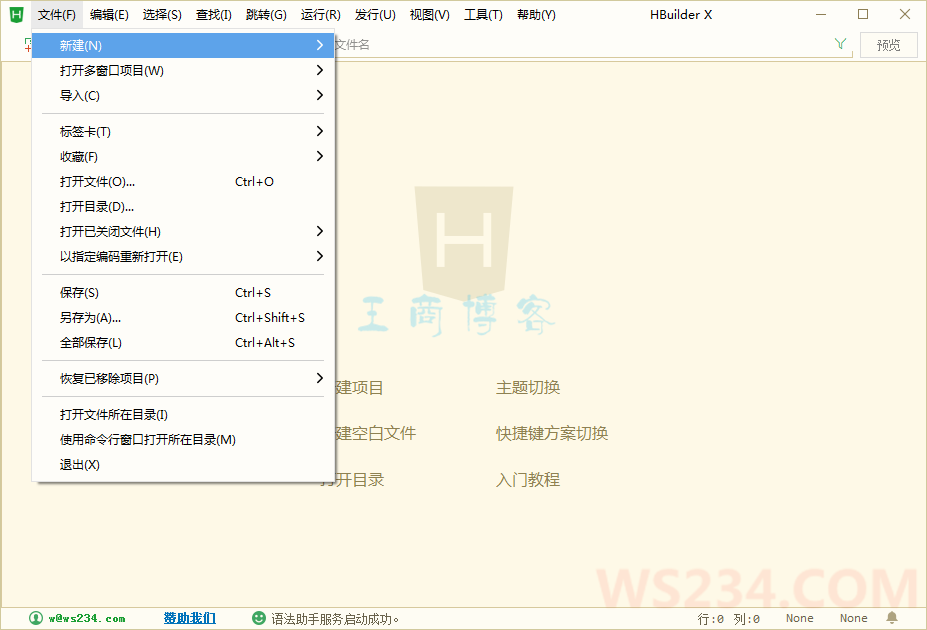Open the 发行(U) menu

point(375,15)
